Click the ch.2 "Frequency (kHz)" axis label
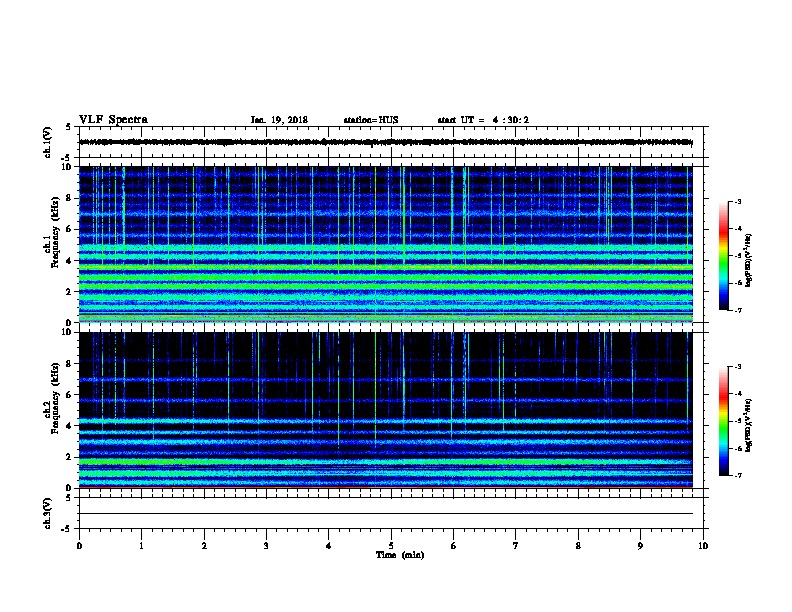Viewport: 792px width, 612px height. (55, 398)
